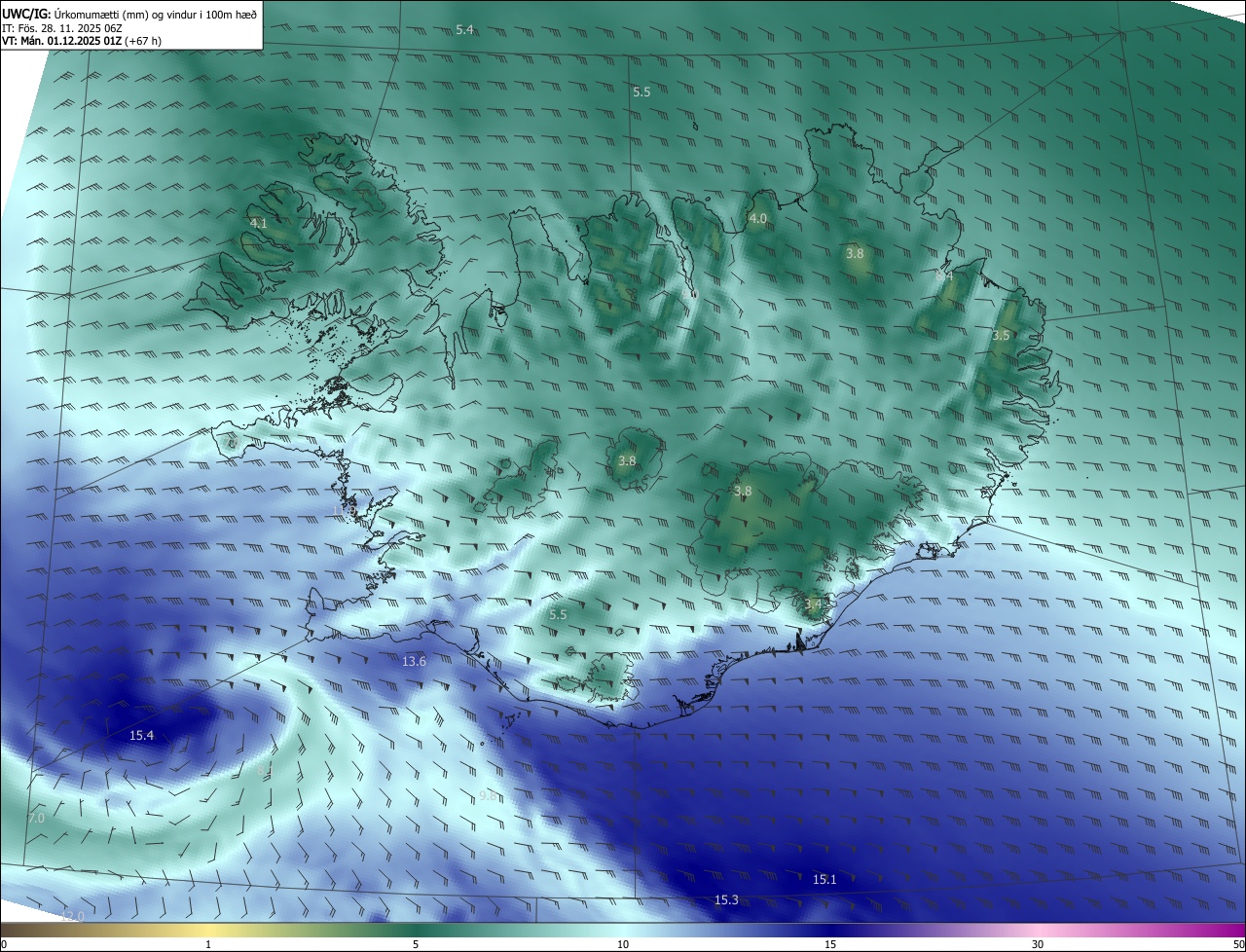1246x952 pixels.
Task: Select the colorbar tick label '50'
Action: (x=1238, y=944)
